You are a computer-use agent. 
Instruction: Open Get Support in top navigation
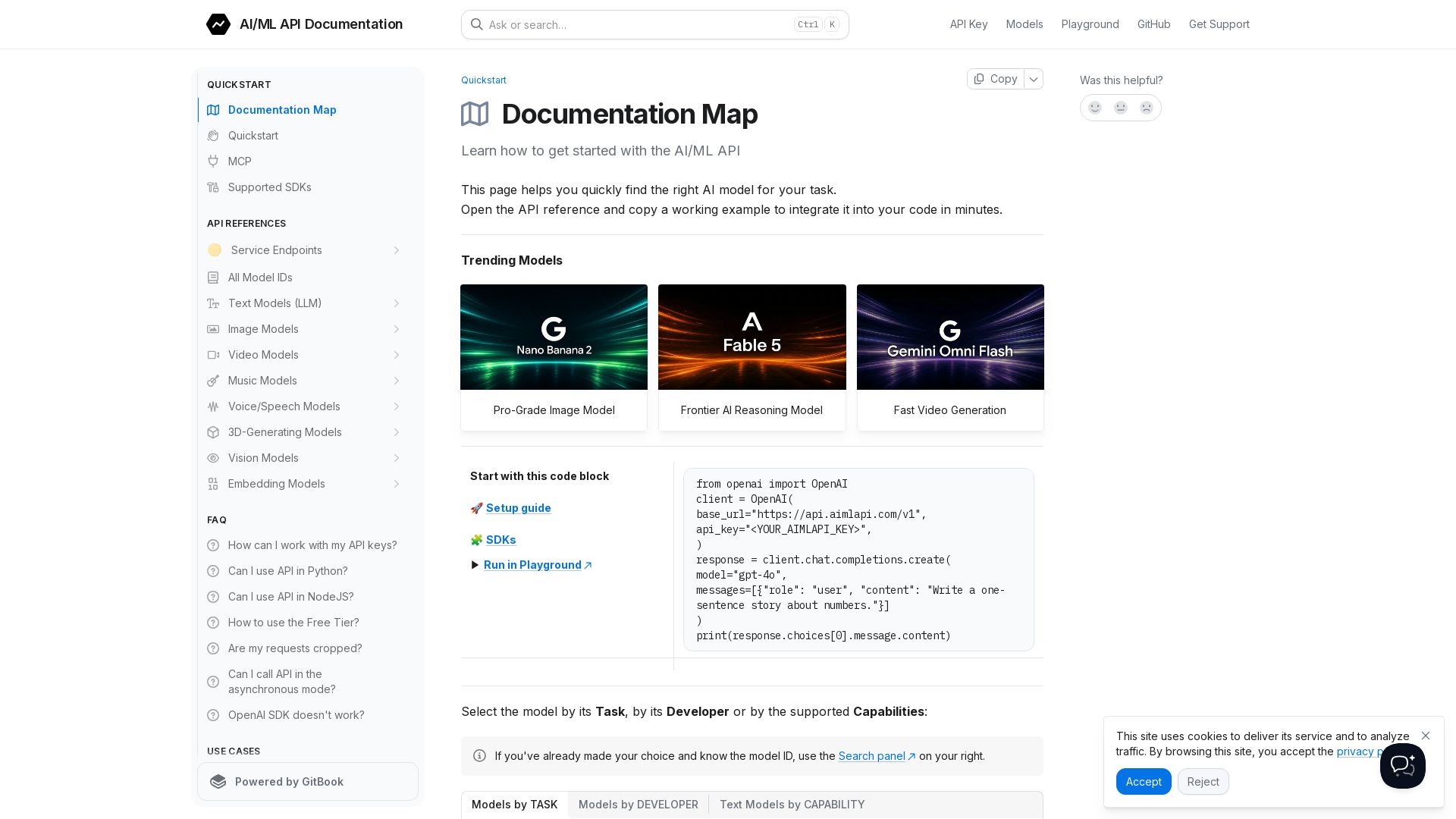[1219, 24]
